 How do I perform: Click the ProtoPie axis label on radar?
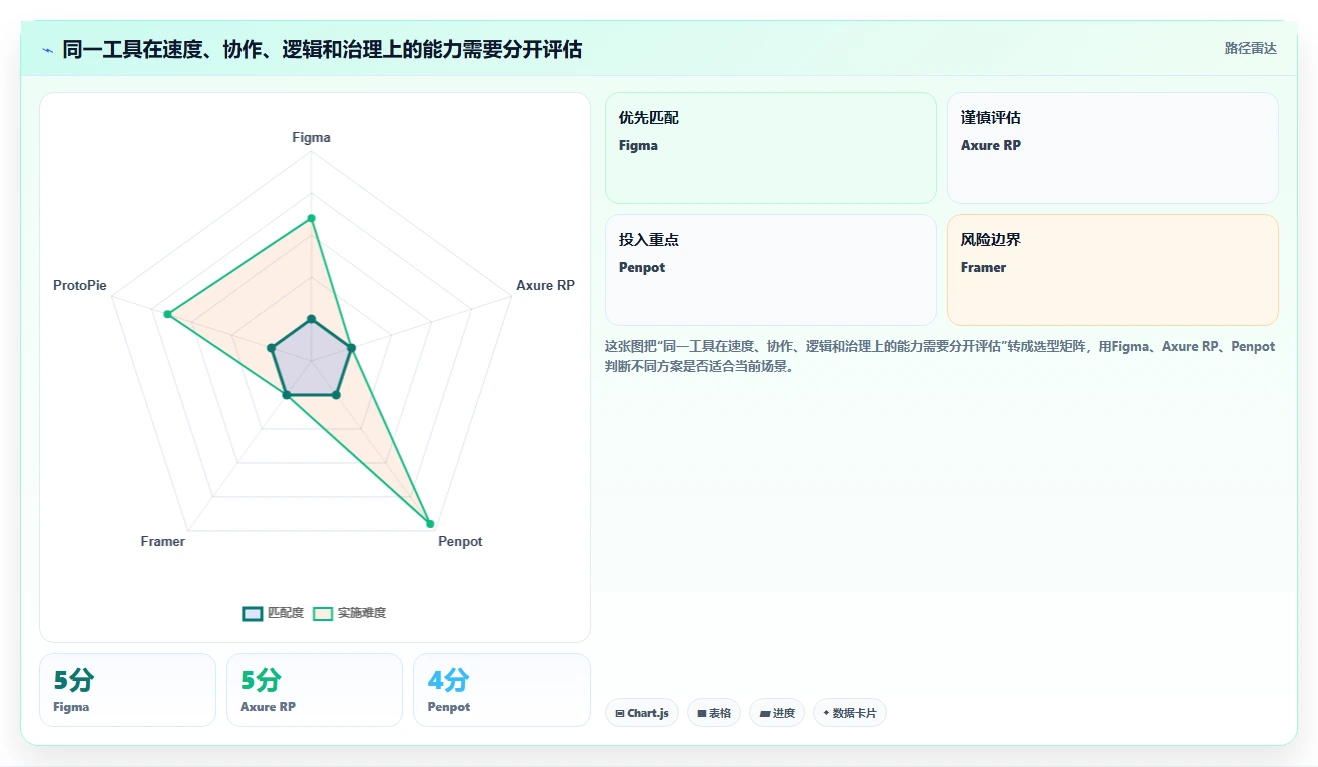[x=80, y=285]
